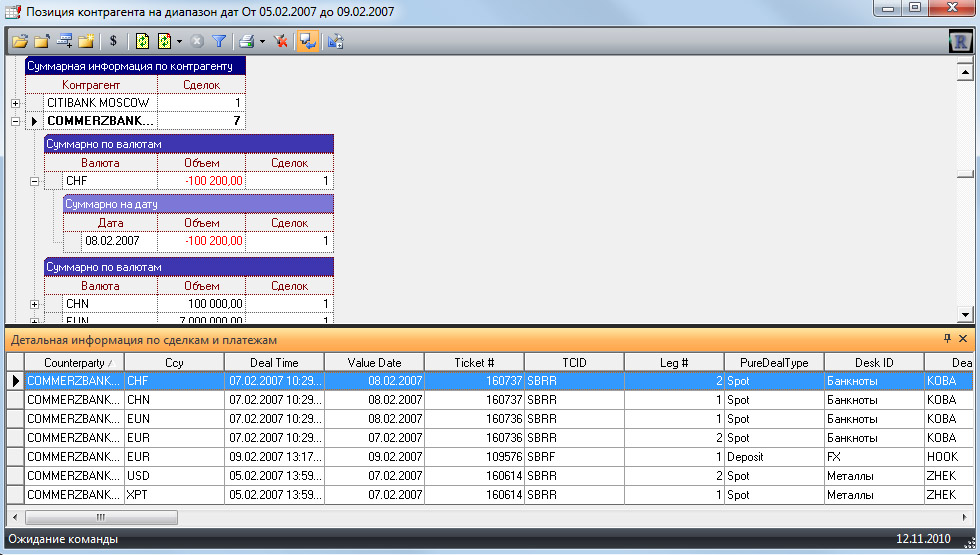This screenshot has width=980, height=555.
Task: Click the R logo icon in toolbar corner
Action: click(961, 42)
